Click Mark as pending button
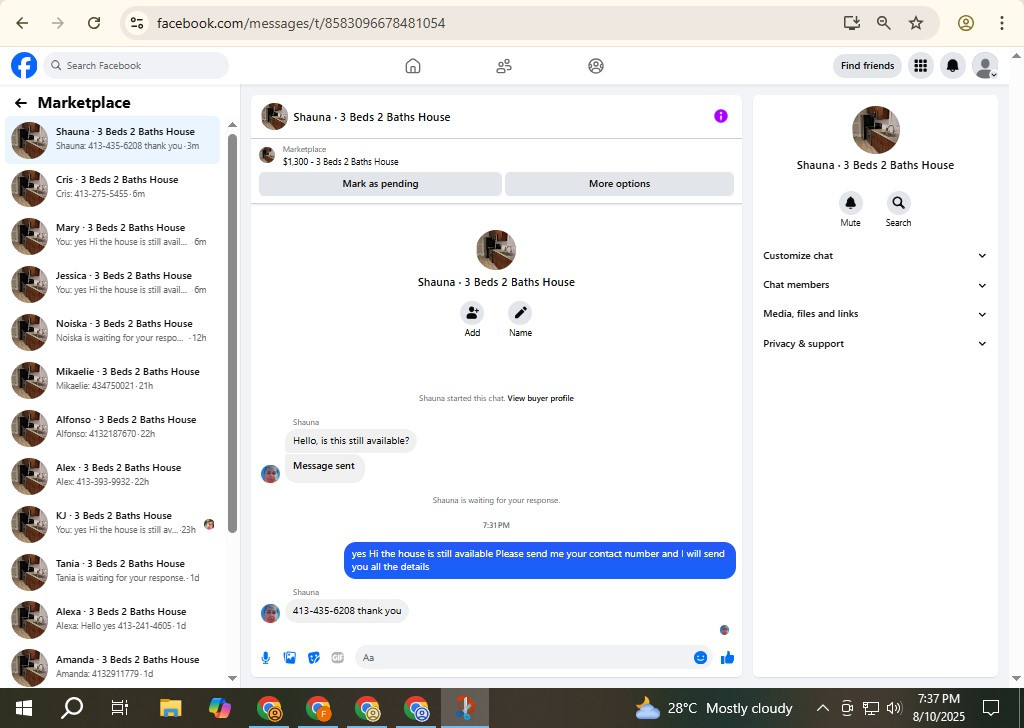The height and width of the screenshot is (728, 1024). click(380, 184)
